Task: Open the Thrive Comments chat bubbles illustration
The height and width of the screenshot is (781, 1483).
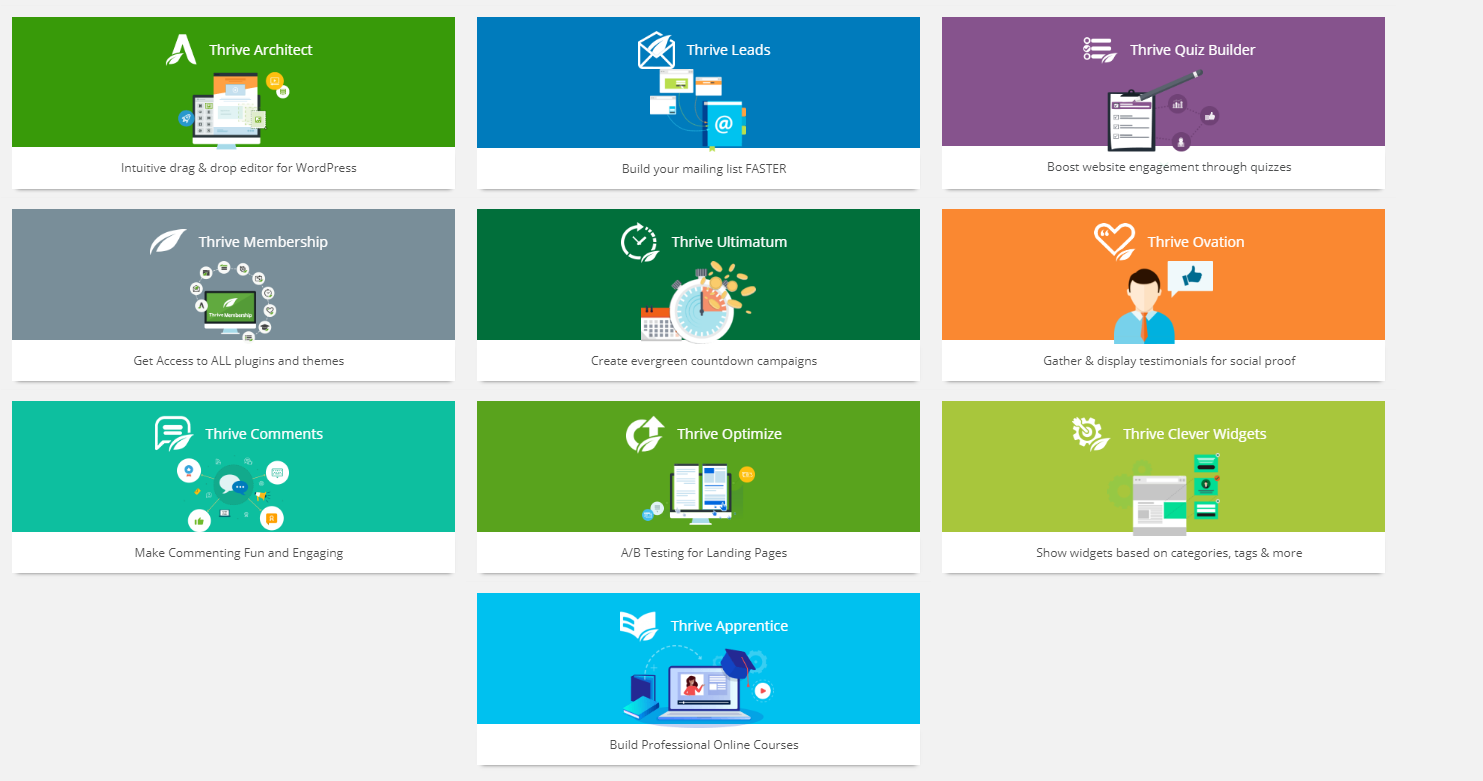Action: point(234,494)
